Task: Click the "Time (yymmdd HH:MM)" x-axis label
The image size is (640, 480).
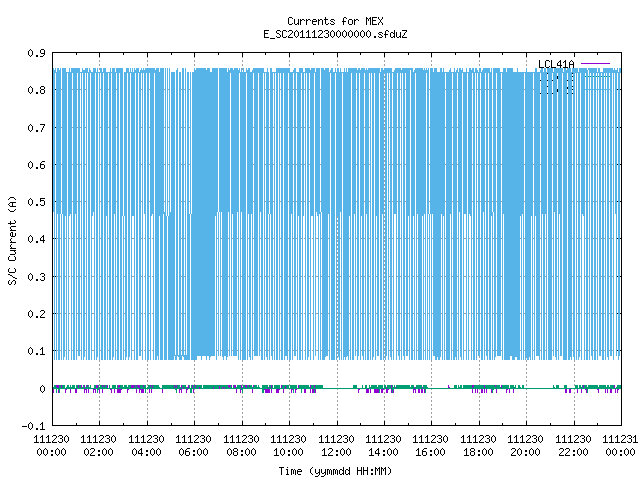Action: pyautogui.click(x=335, y=471)
